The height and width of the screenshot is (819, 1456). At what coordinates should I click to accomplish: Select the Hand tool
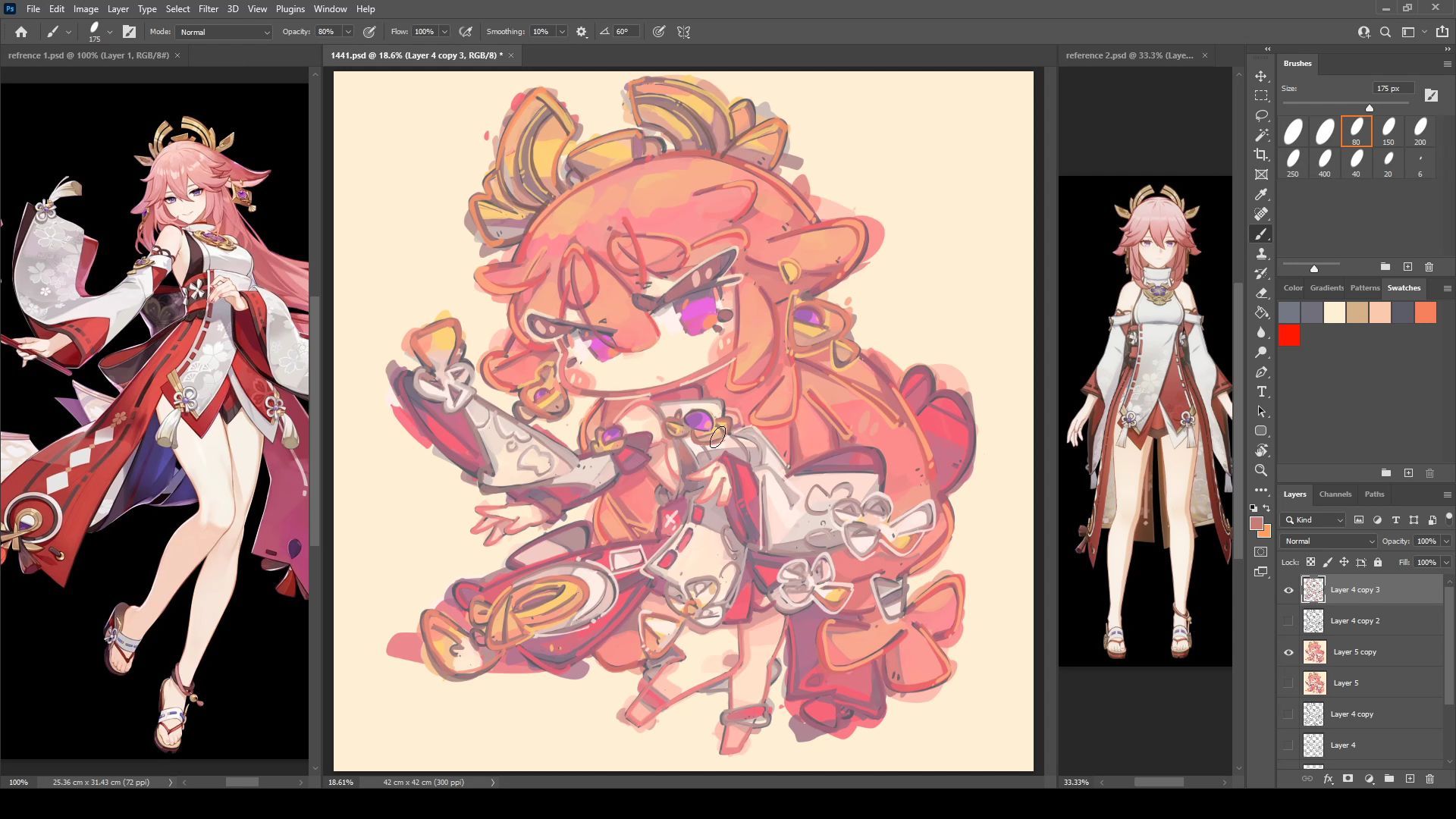(x=1261, y=450)
